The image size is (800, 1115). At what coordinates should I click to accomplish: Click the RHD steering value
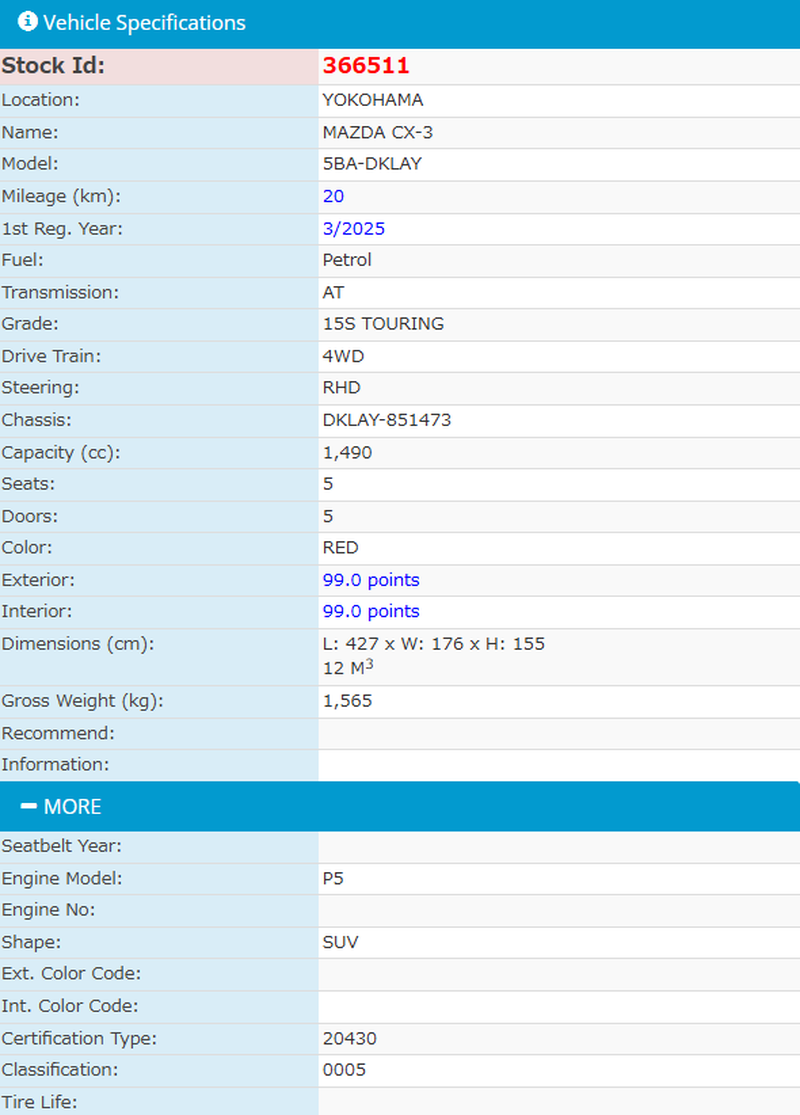(x=341, y=388)
